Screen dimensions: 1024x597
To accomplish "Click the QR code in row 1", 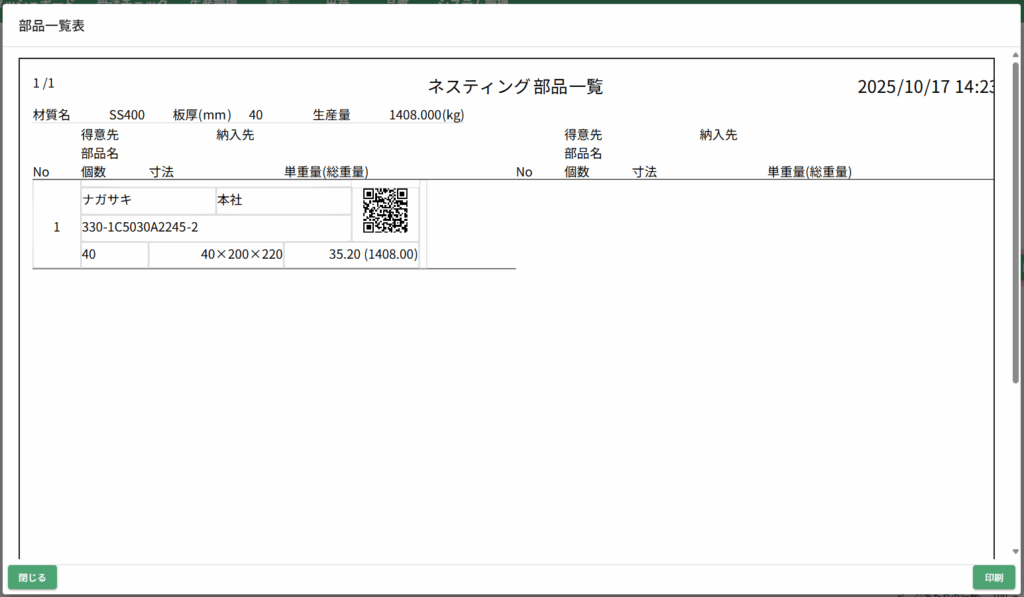I will pyautogui.click(x=385, y=210).
